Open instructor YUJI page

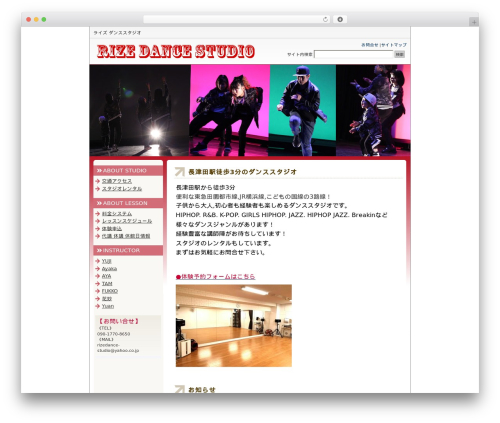click(107, 261)
